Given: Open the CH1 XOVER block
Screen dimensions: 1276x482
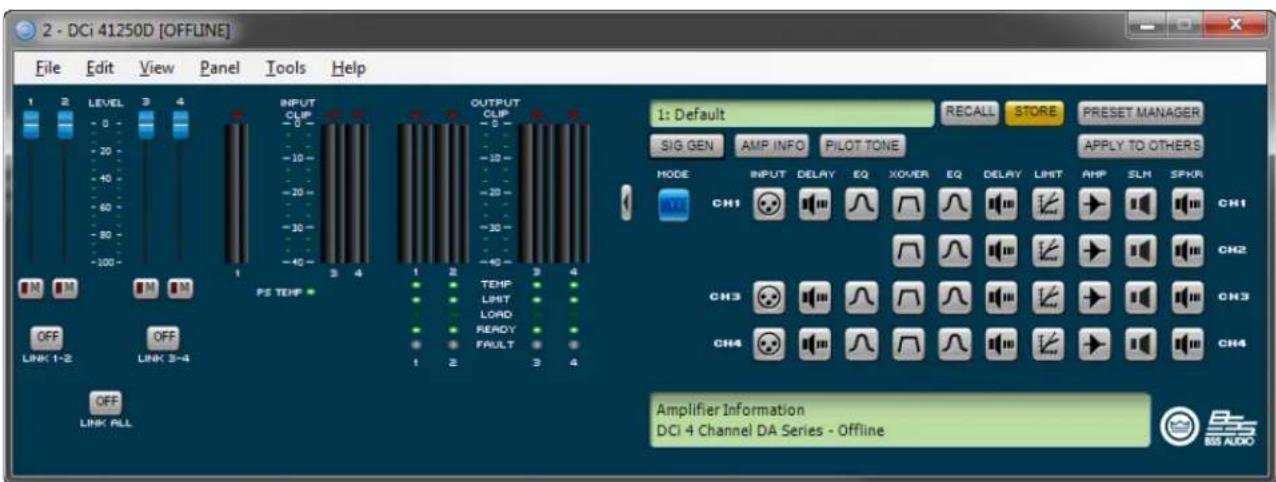Looking at the screenshot, I should 906,204.
